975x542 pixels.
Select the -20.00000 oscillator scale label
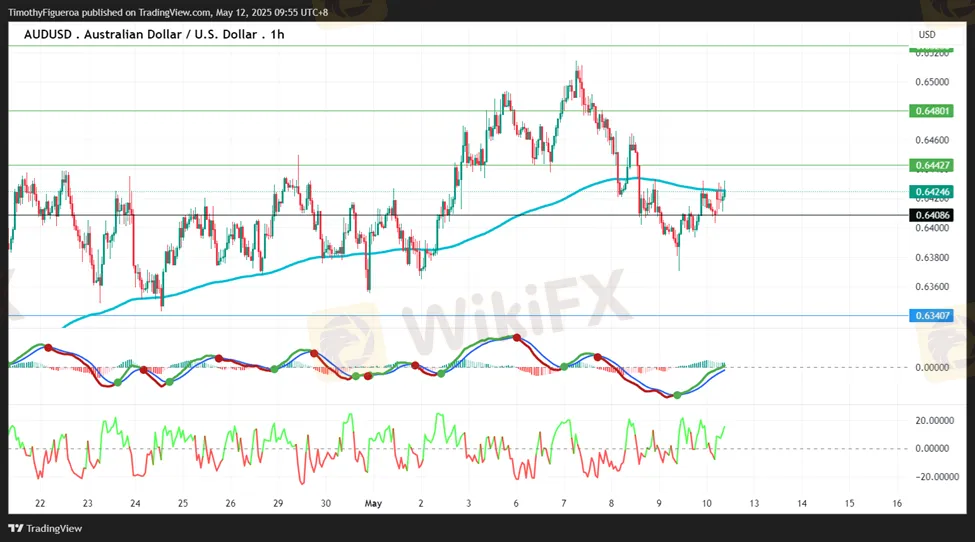click(x=932, y=477)
